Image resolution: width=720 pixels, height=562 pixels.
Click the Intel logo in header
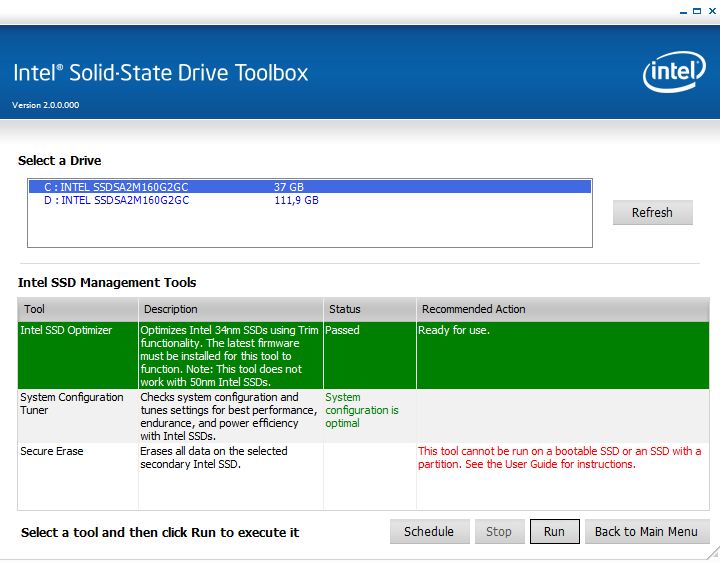pyautogui.click(x=674, y=72)
